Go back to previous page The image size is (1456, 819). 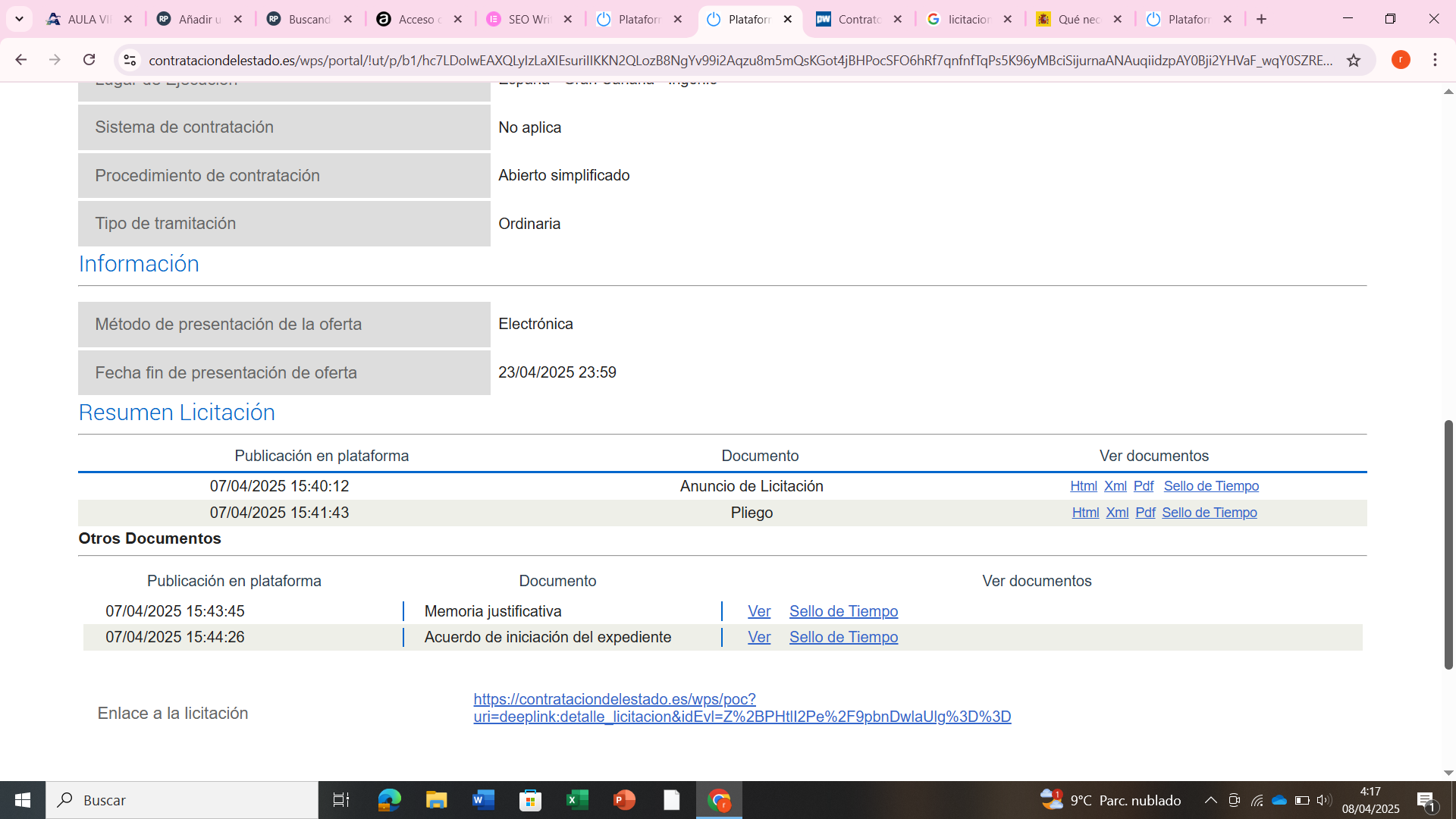20,60
